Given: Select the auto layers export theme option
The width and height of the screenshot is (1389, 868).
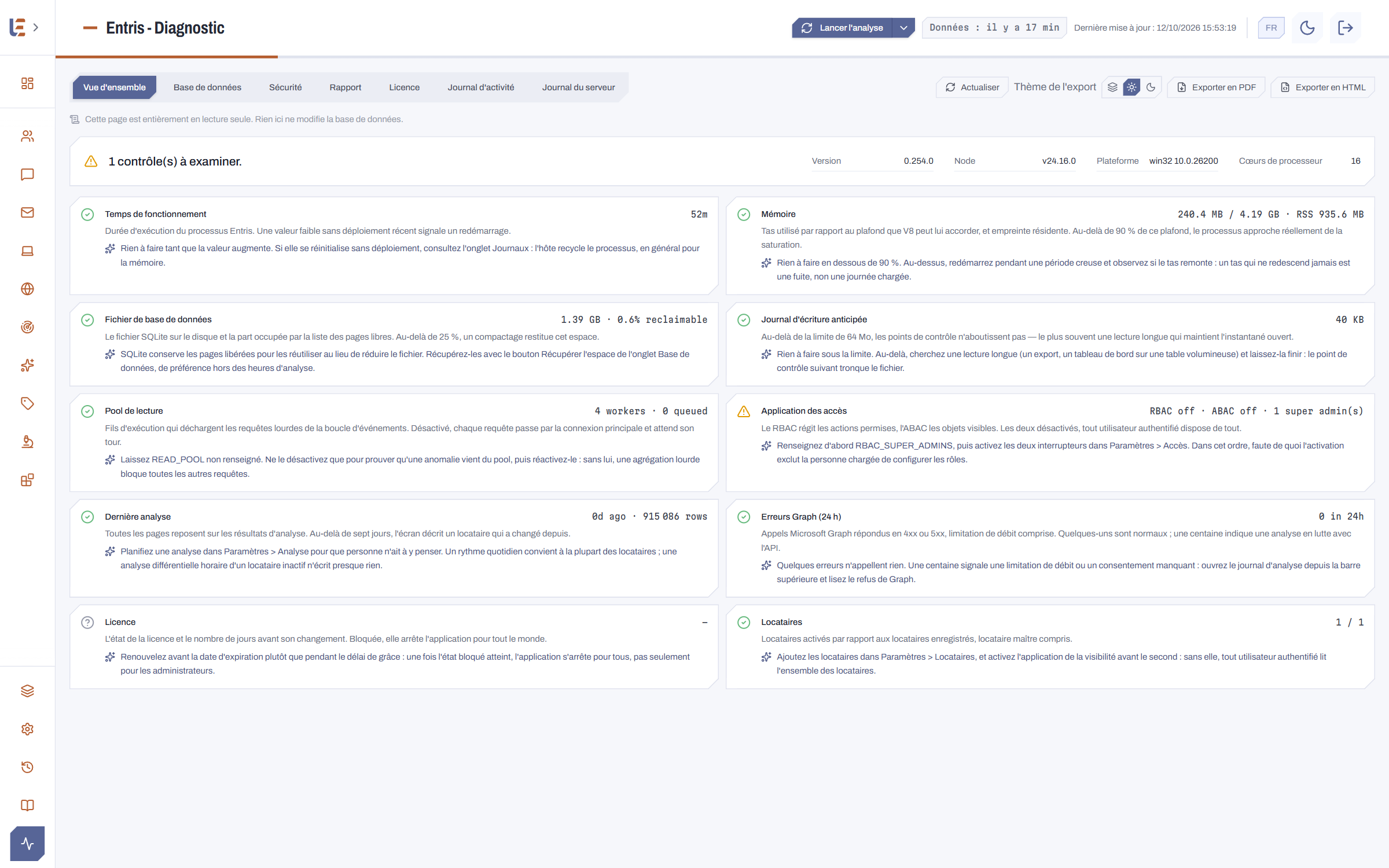Looking at the screenshot, I should tap(1112, 87).
